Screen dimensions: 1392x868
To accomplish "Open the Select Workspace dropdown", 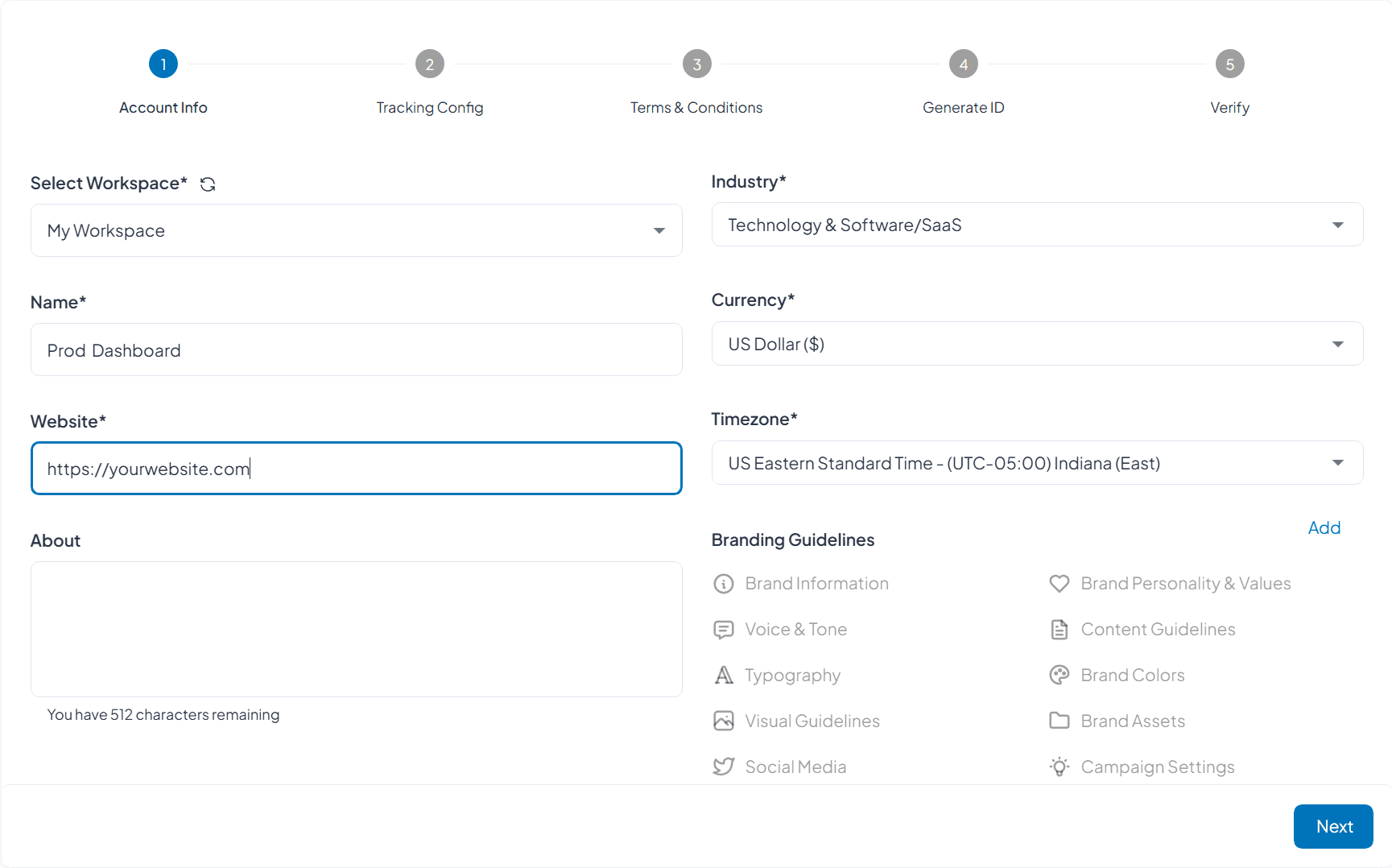I will point(356,231).
